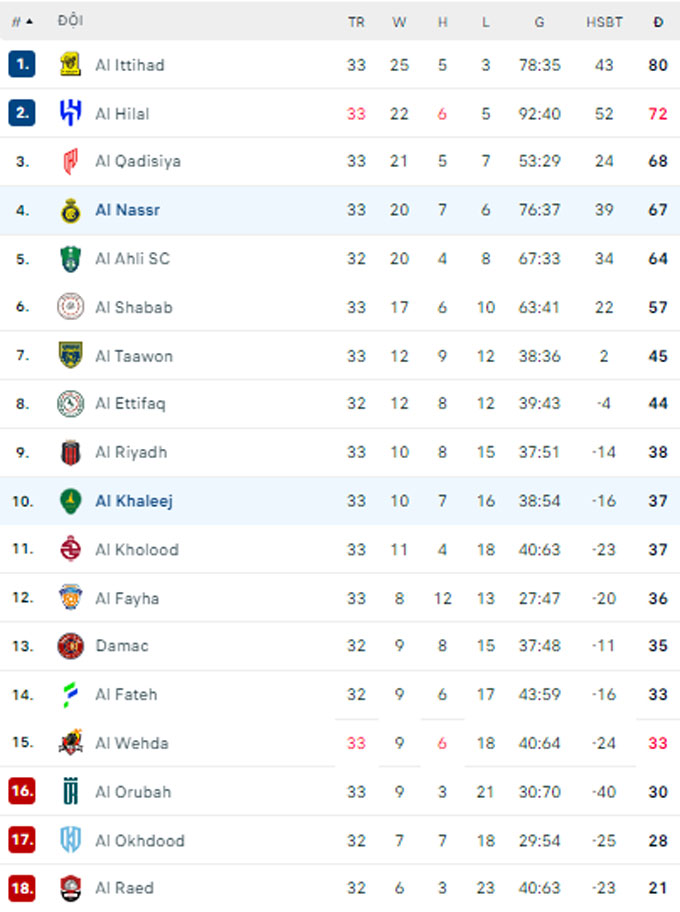Click the blue rank 1 position badge
680x912 pixels.
22,64
